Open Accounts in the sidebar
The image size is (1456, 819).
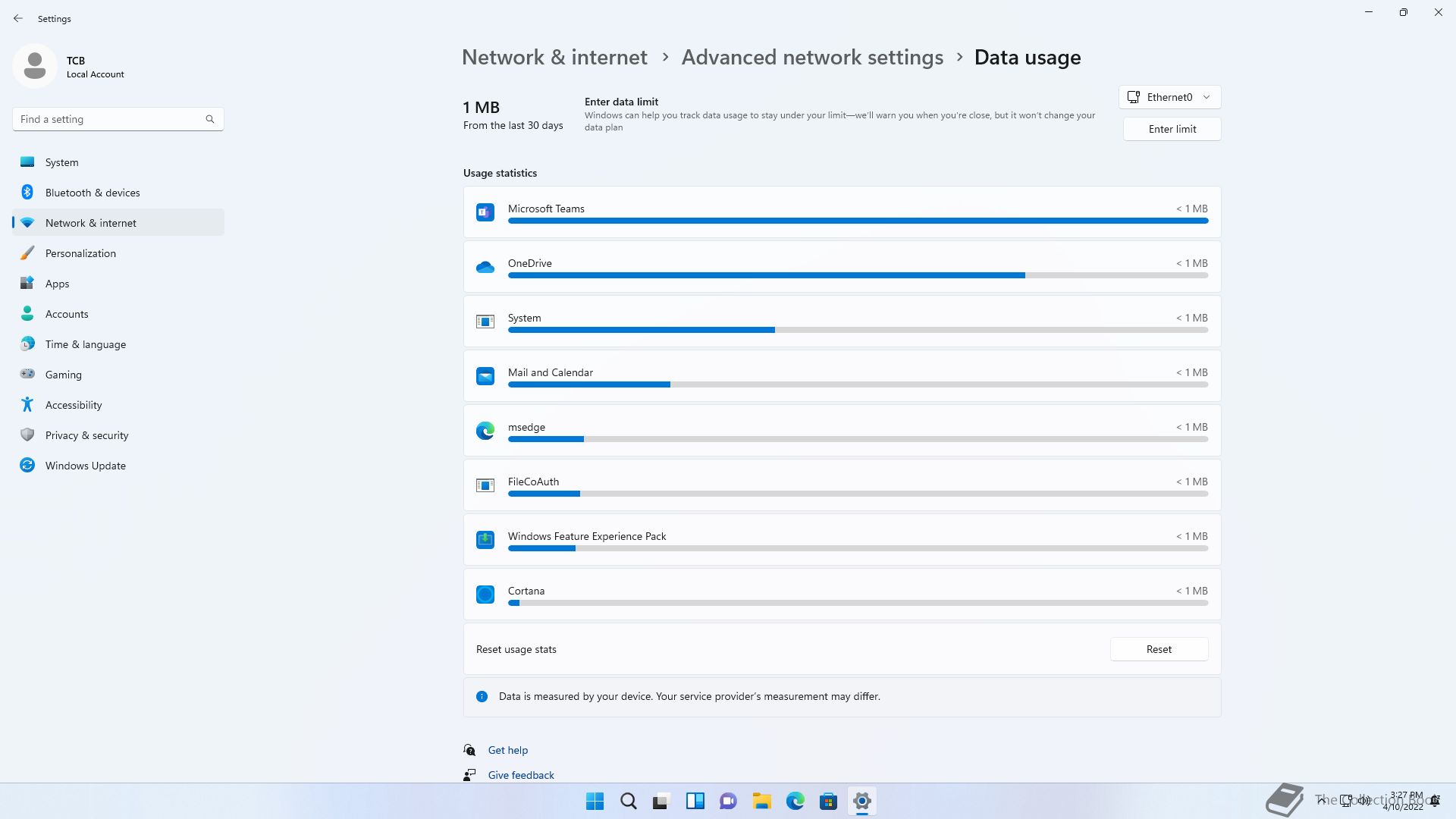point(118,314)
